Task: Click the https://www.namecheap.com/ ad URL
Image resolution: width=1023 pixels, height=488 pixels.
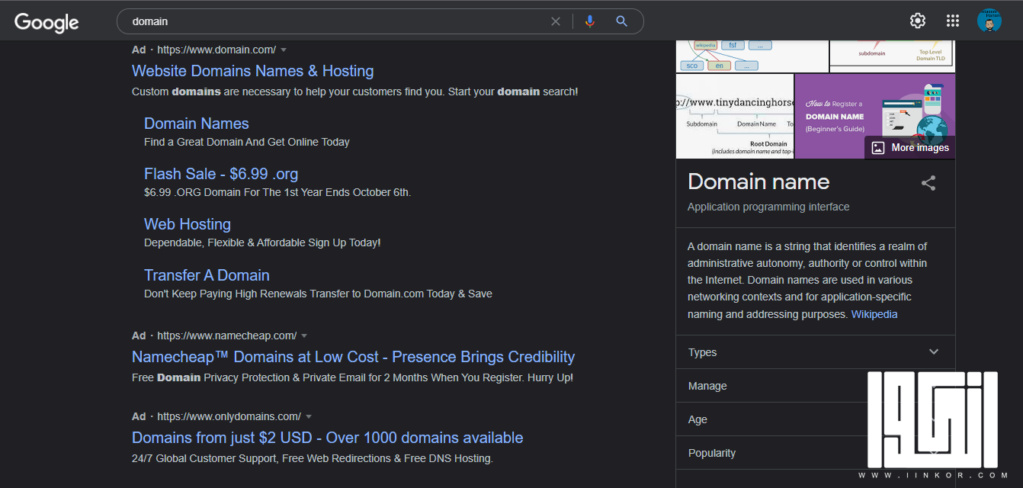Action: point(227,335)
